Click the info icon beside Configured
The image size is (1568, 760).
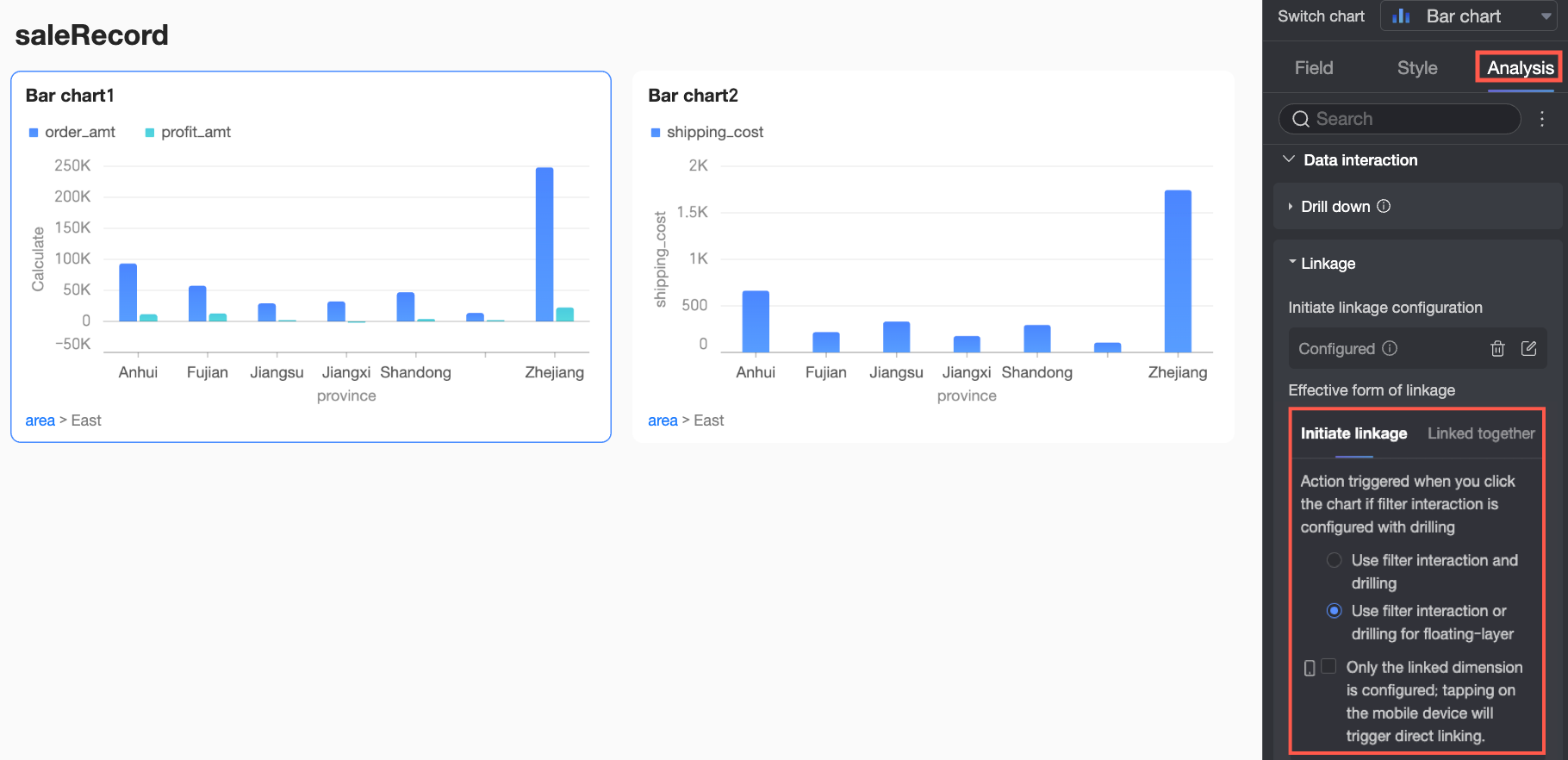pos(1390,348)
